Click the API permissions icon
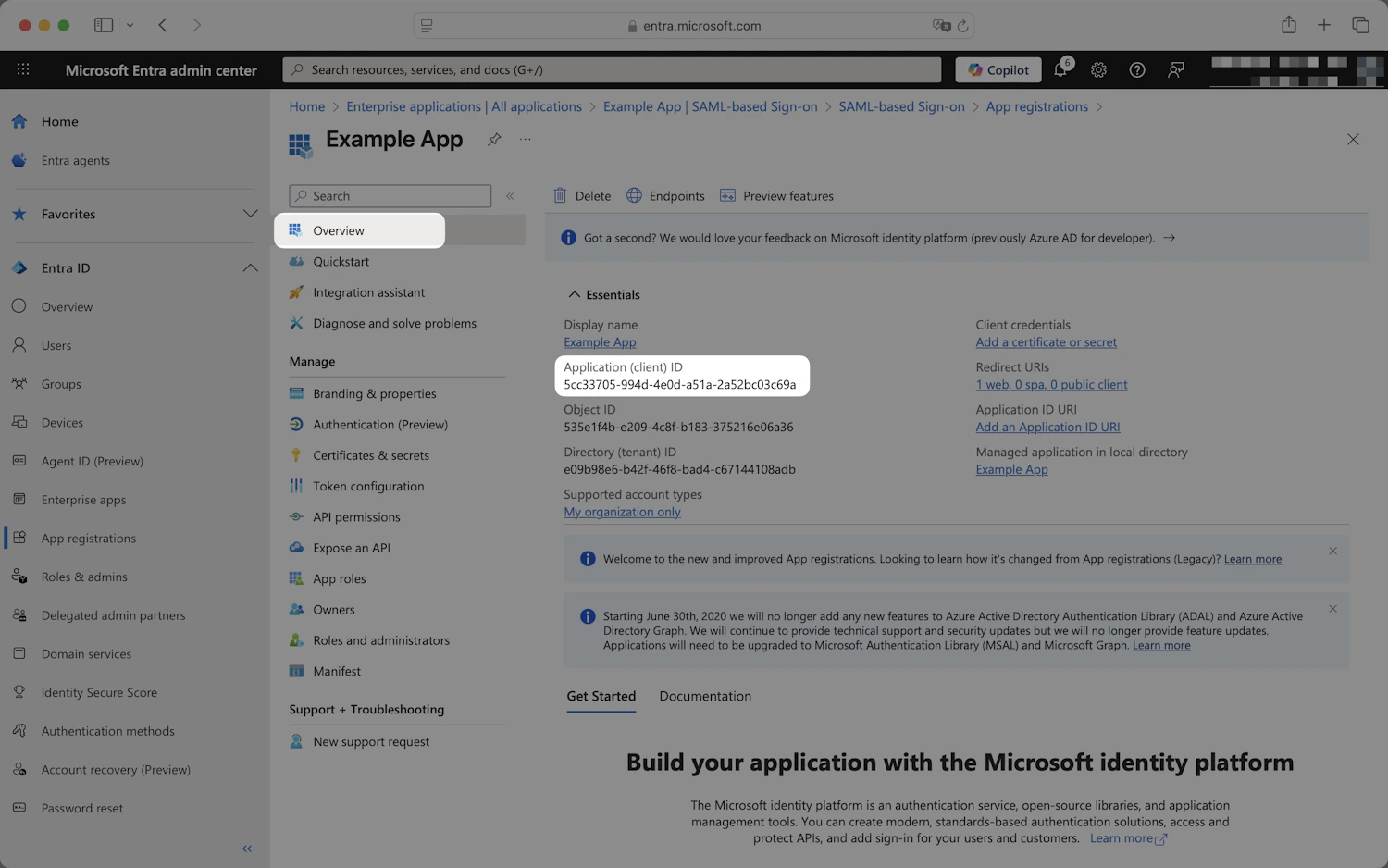 click(x=296, y=516)
